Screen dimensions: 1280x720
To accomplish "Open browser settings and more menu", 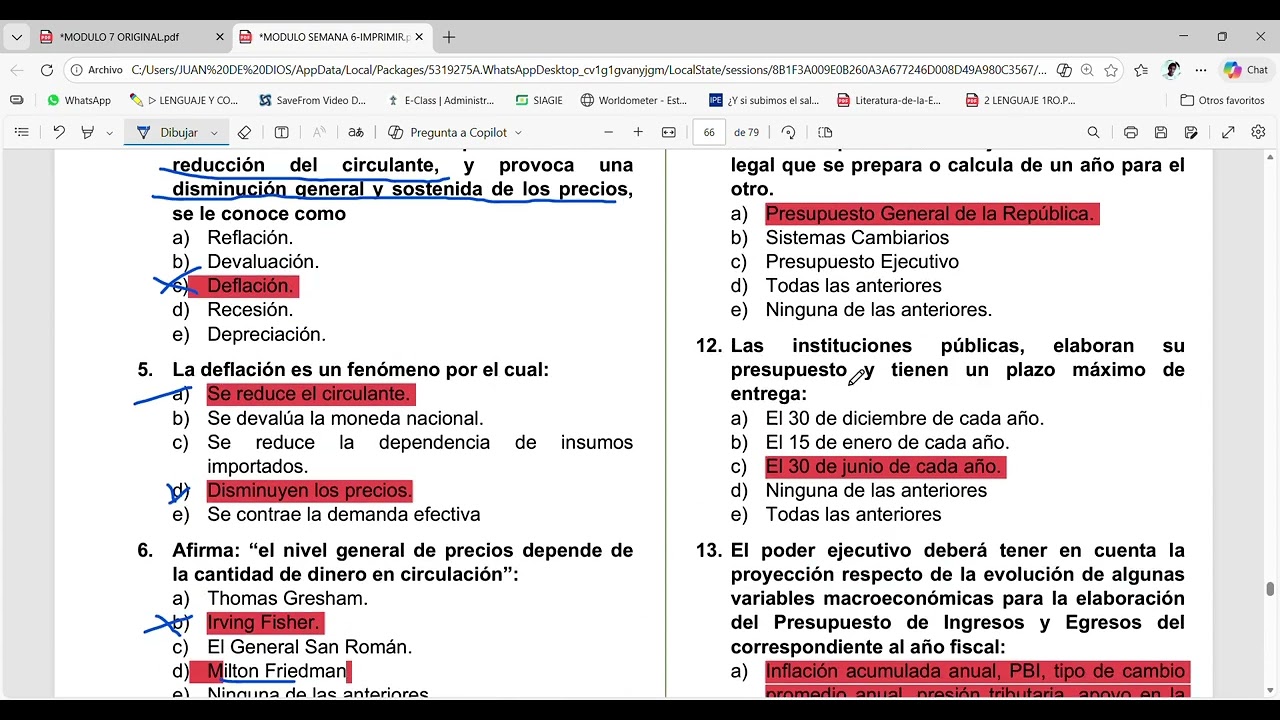I will 1201,70.
